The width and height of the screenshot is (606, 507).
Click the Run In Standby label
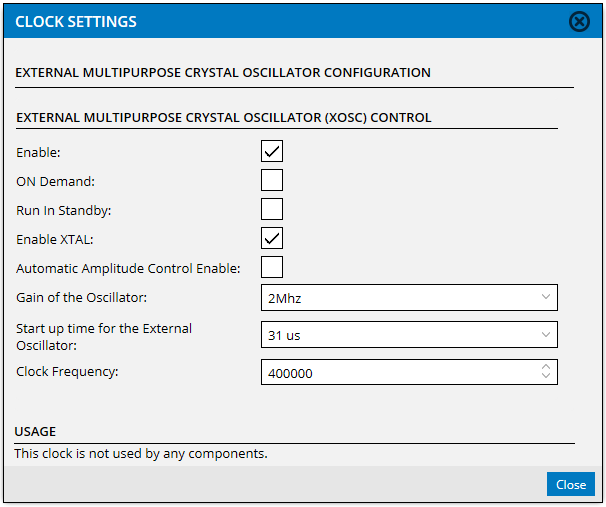pyautogui.click(x=63, y=211)
